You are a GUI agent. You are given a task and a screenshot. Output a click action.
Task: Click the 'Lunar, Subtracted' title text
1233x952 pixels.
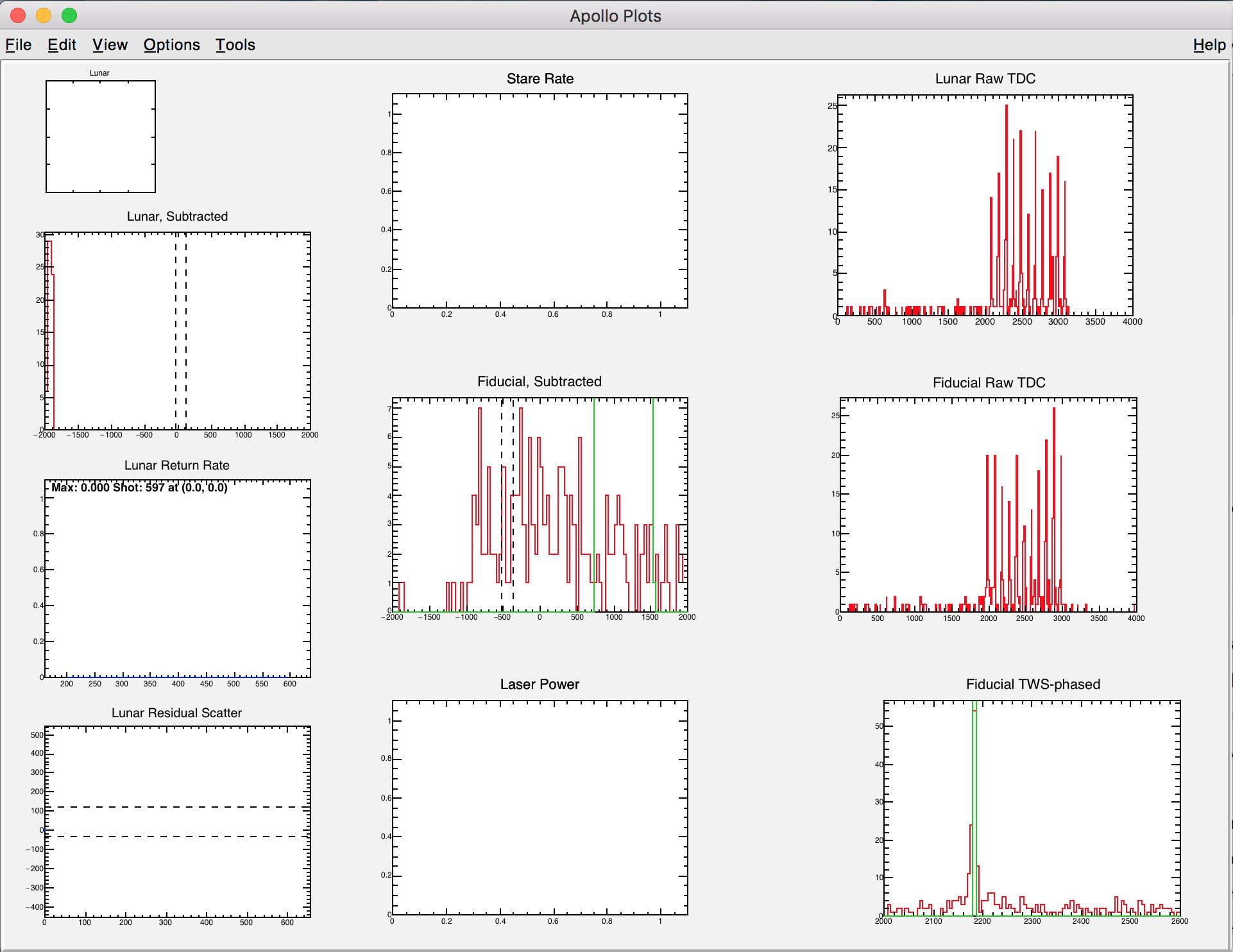pos(177,216)
